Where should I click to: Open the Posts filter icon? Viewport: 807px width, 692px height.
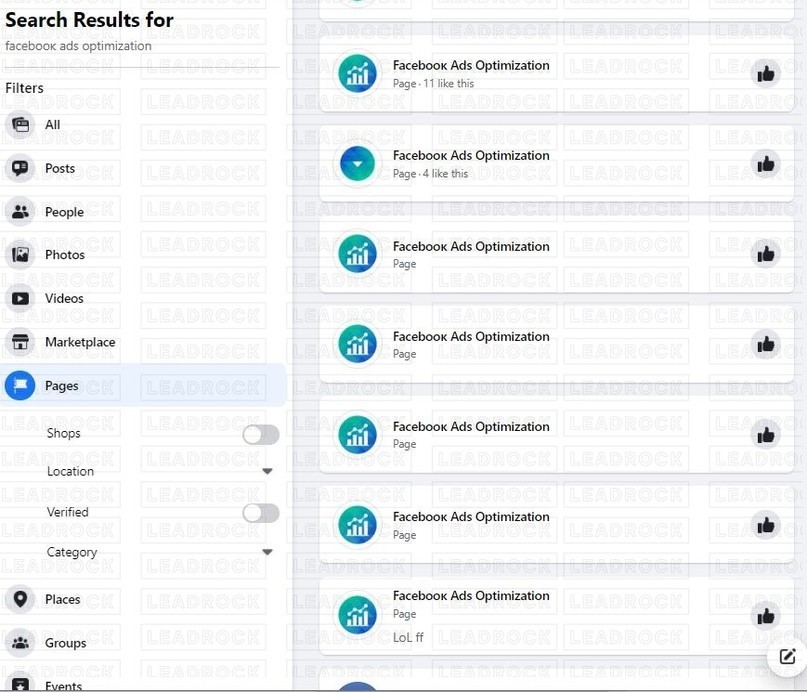pyautogui.click(x=20, y=168)
